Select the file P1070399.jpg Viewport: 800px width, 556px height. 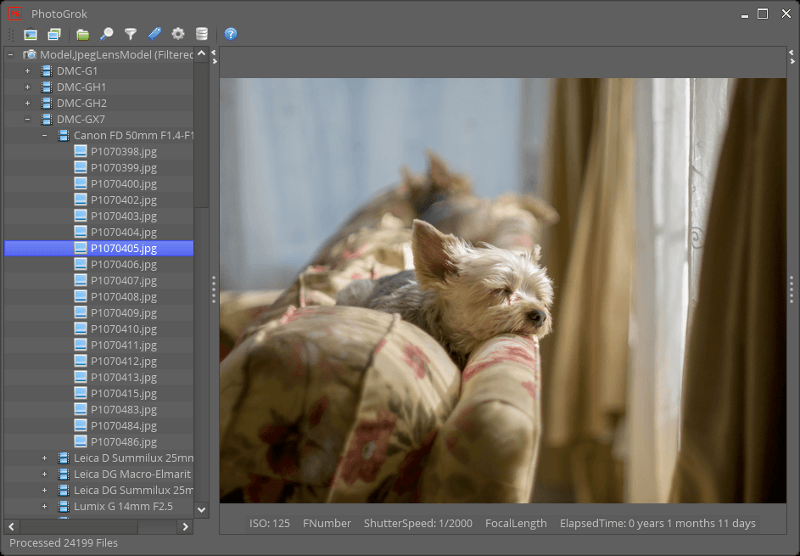pyautogui.click(x=123, y=168)
